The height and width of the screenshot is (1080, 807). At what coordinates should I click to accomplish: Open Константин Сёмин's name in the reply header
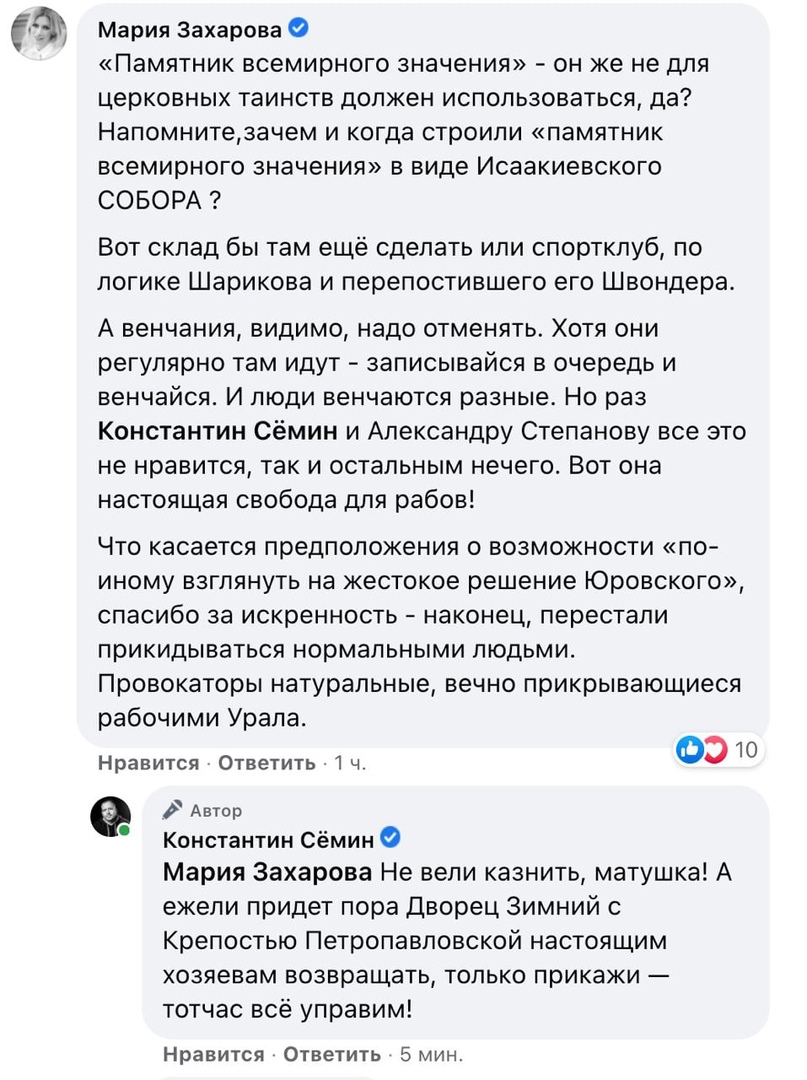coord(268,838)
